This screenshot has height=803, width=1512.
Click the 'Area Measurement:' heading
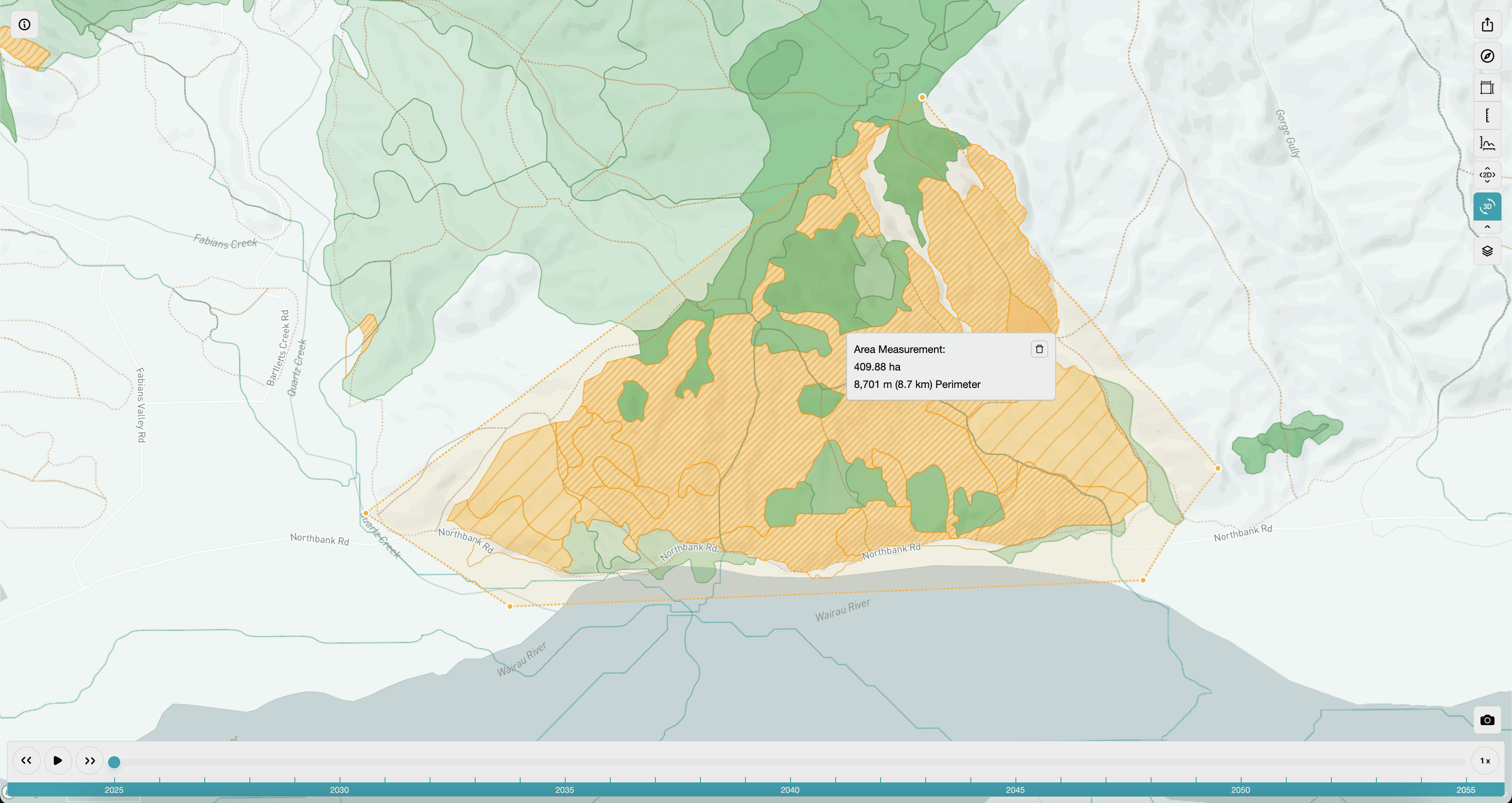899,349
